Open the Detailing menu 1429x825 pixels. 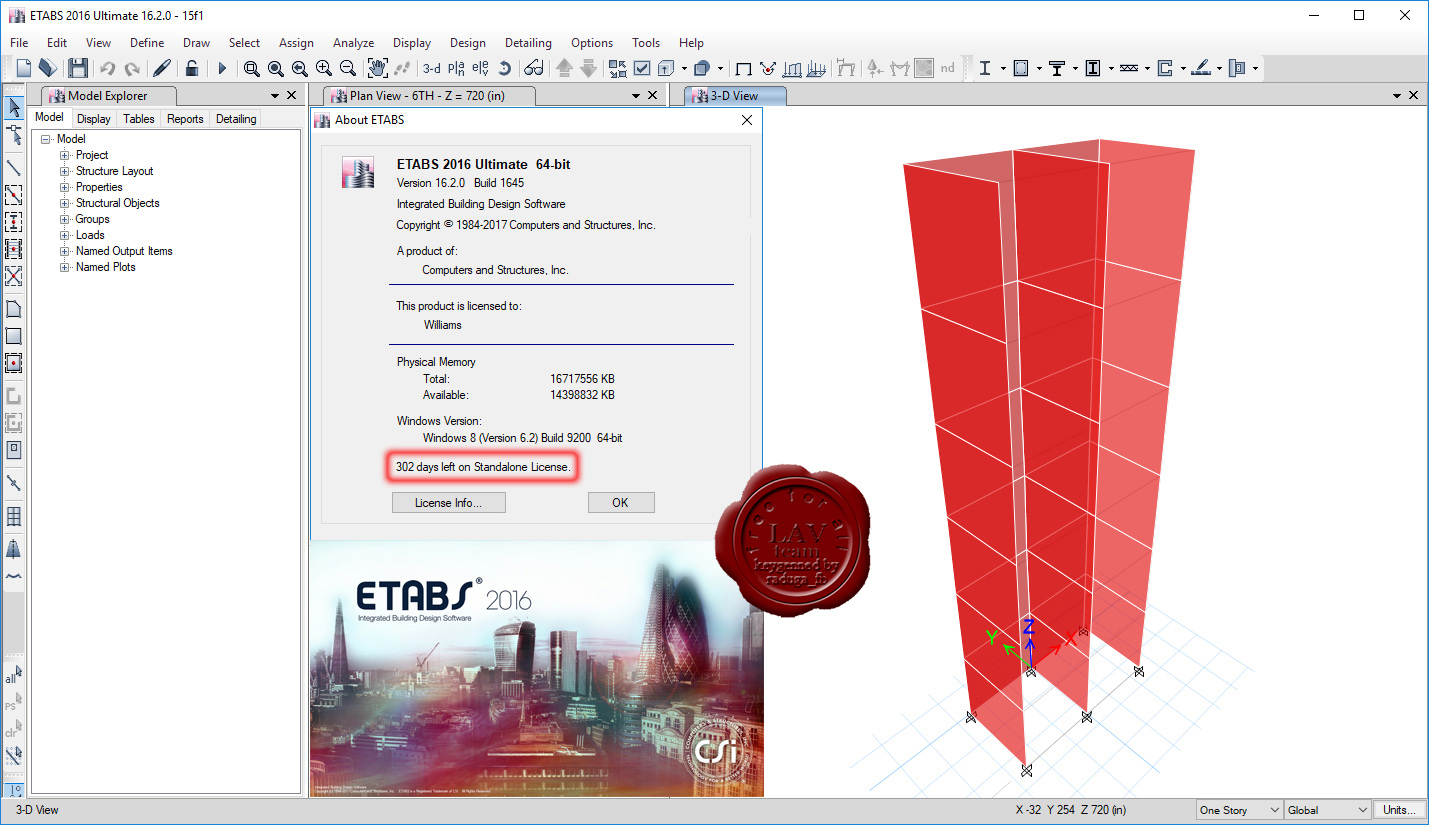(528, 43)
